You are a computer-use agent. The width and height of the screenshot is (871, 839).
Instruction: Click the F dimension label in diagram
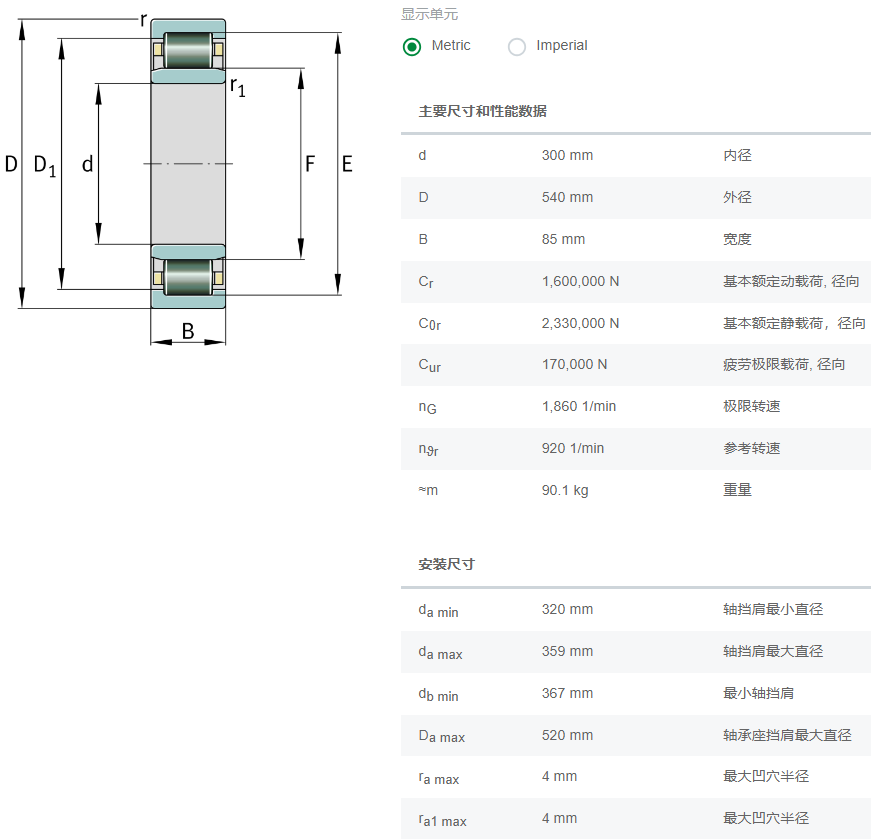pos(310,163)
